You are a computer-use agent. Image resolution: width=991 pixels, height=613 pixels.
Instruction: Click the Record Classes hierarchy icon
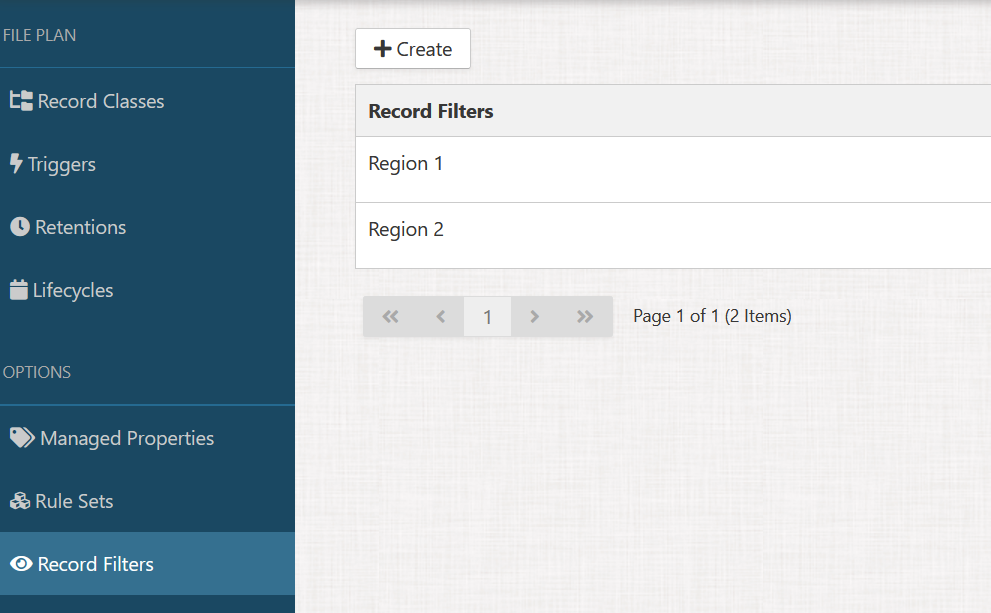[x=21, y=100]
